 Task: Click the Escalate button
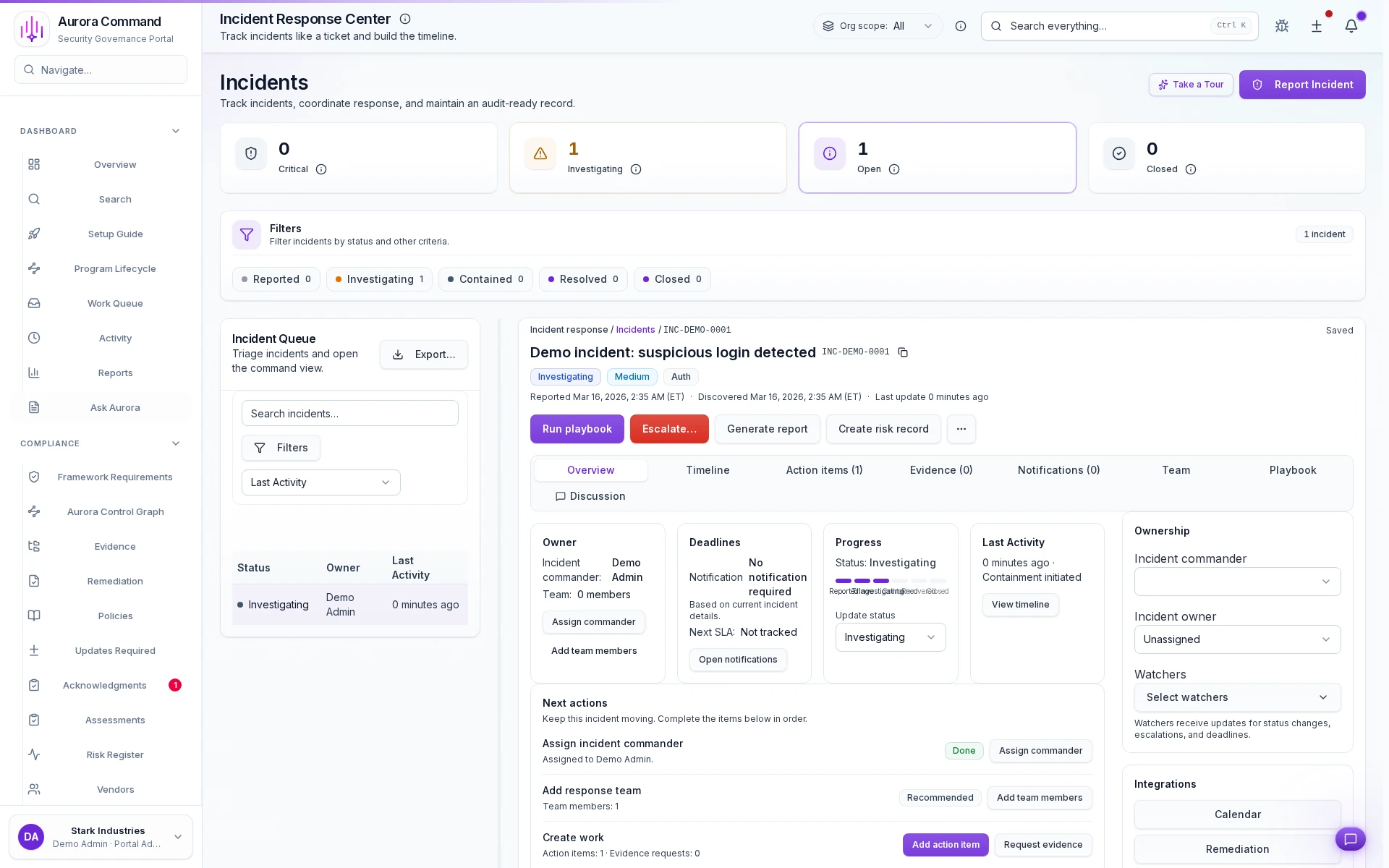click(669, 429)
